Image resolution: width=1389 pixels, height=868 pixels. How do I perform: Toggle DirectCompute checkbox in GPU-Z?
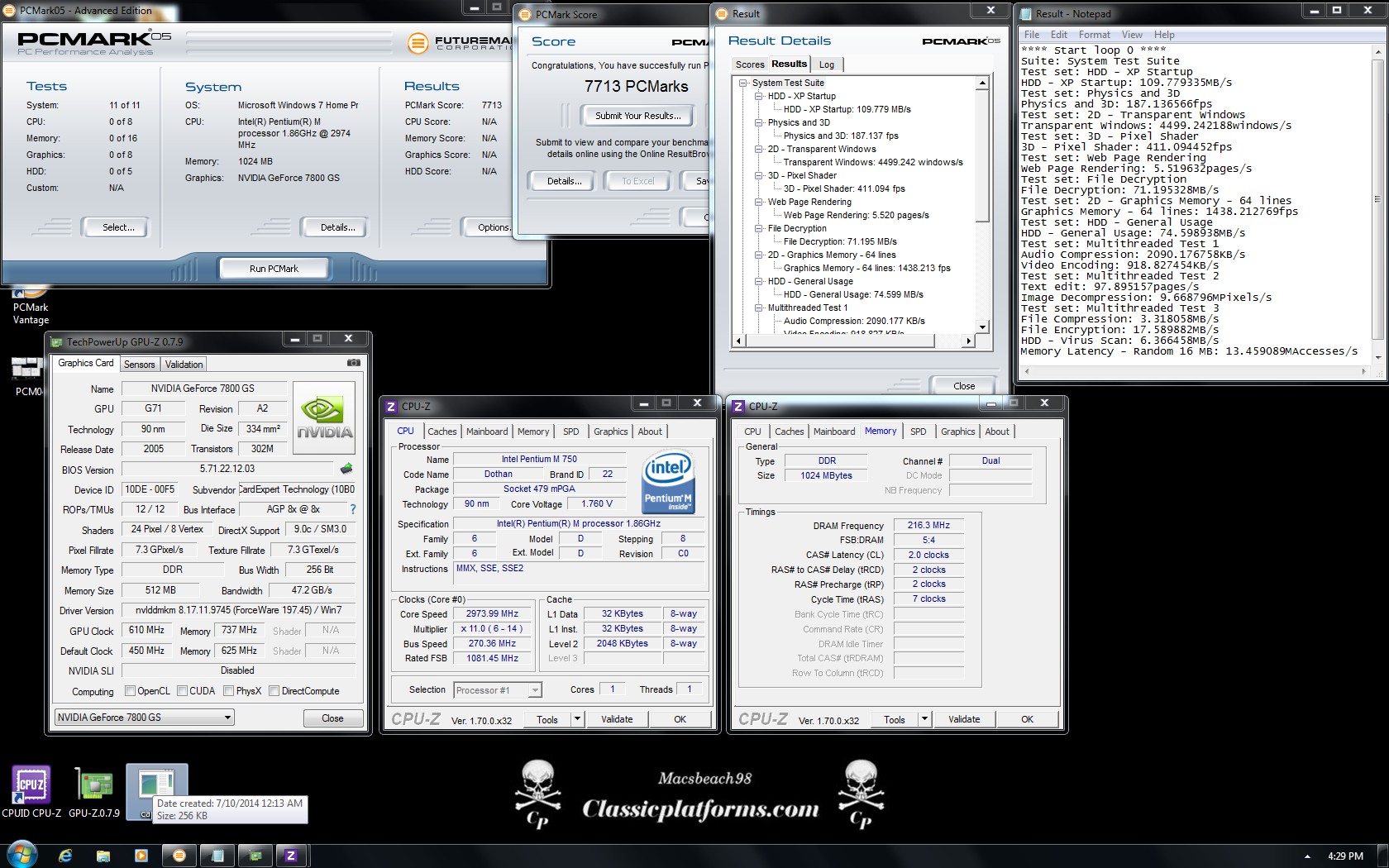[274, 691]
